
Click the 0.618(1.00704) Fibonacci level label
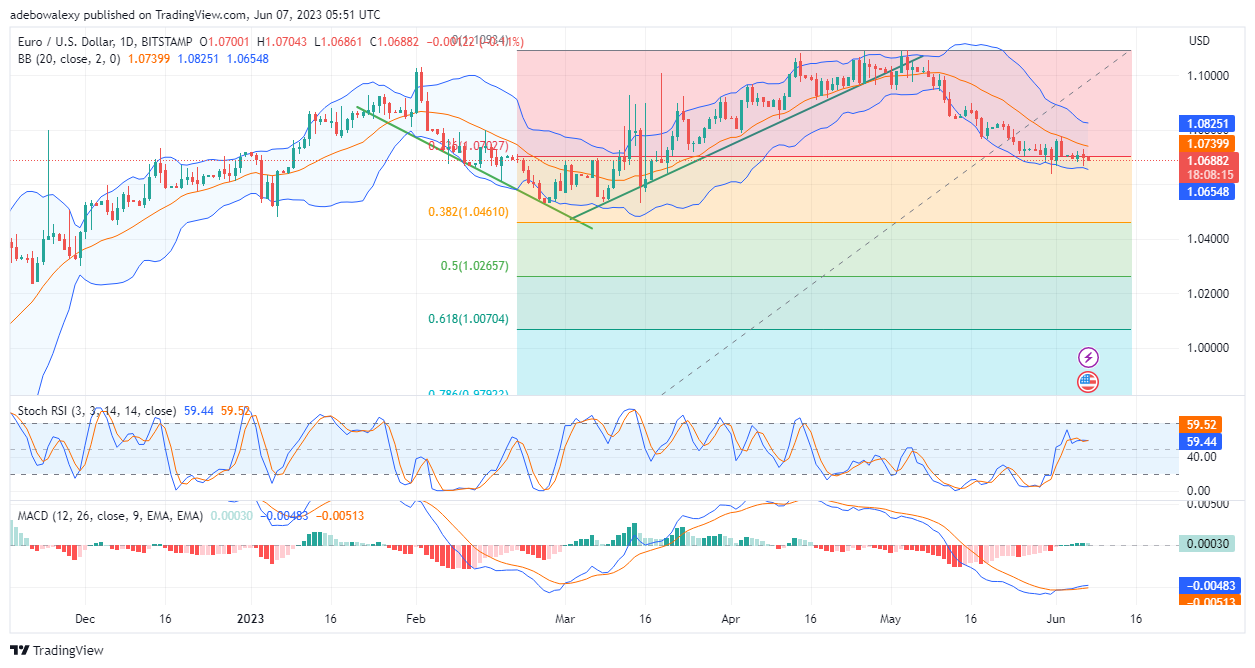pyautogui.click(x=468, y=319)
